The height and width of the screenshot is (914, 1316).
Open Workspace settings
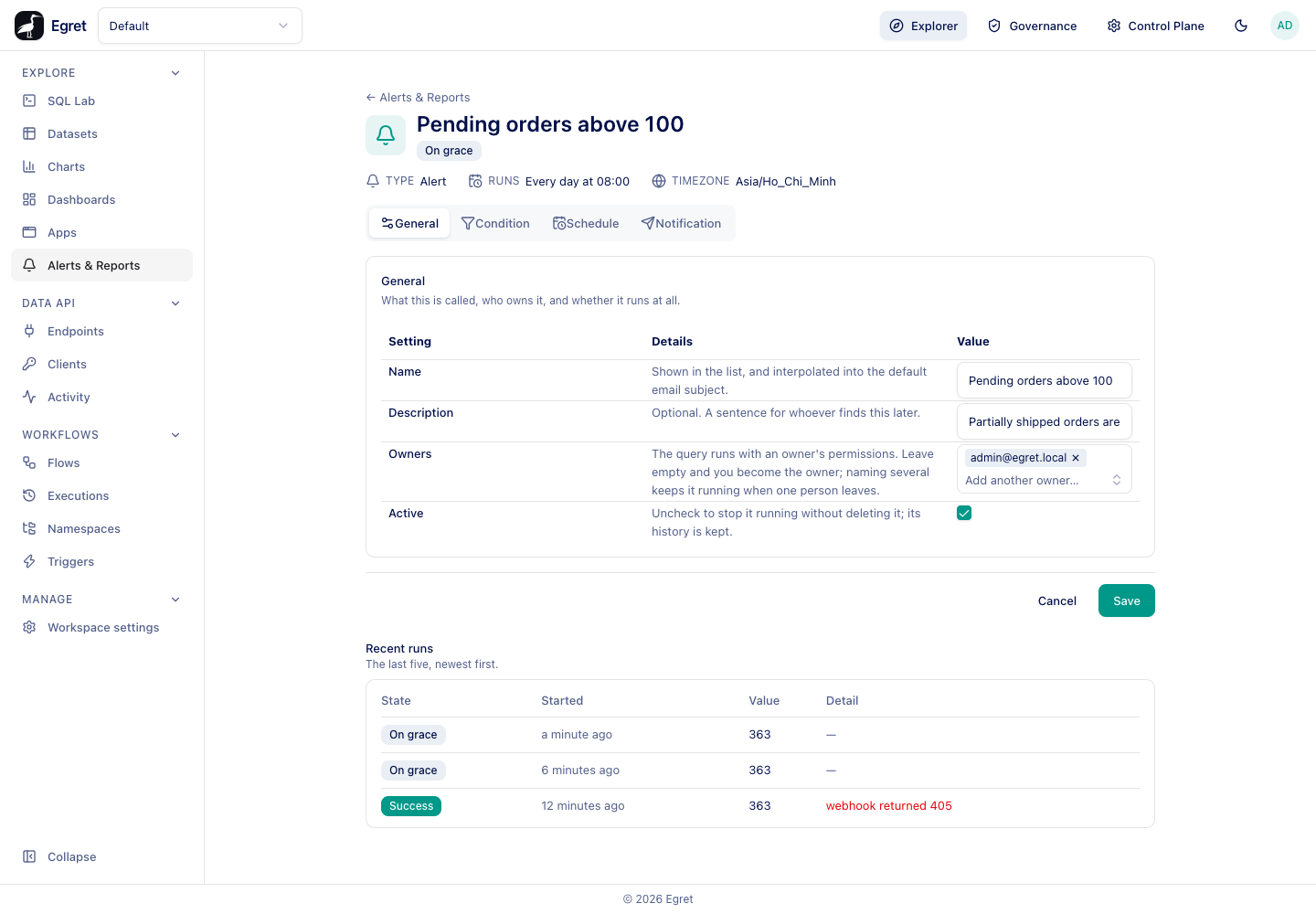click(101, 627)
